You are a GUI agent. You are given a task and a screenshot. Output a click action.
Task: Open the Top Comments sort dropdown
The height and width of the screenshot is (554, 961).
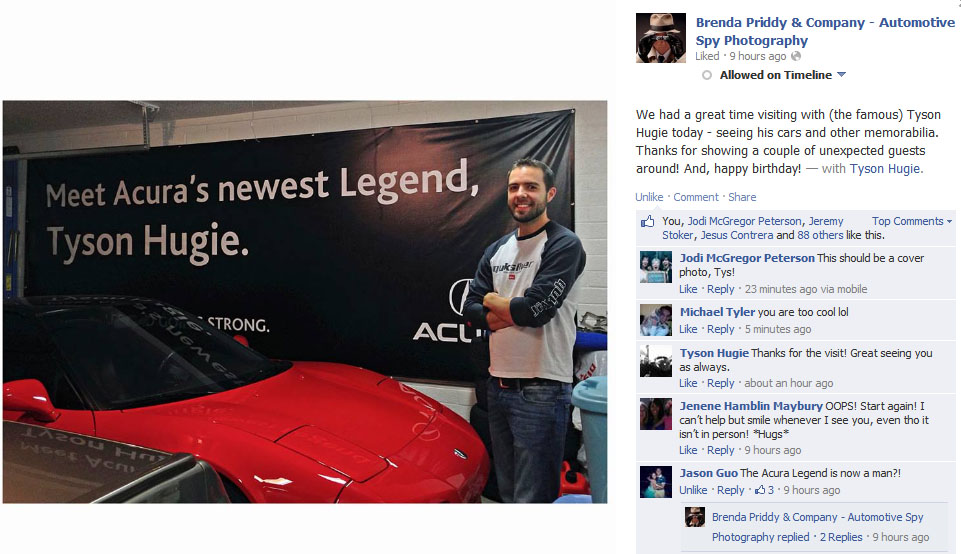pos(912,221)
